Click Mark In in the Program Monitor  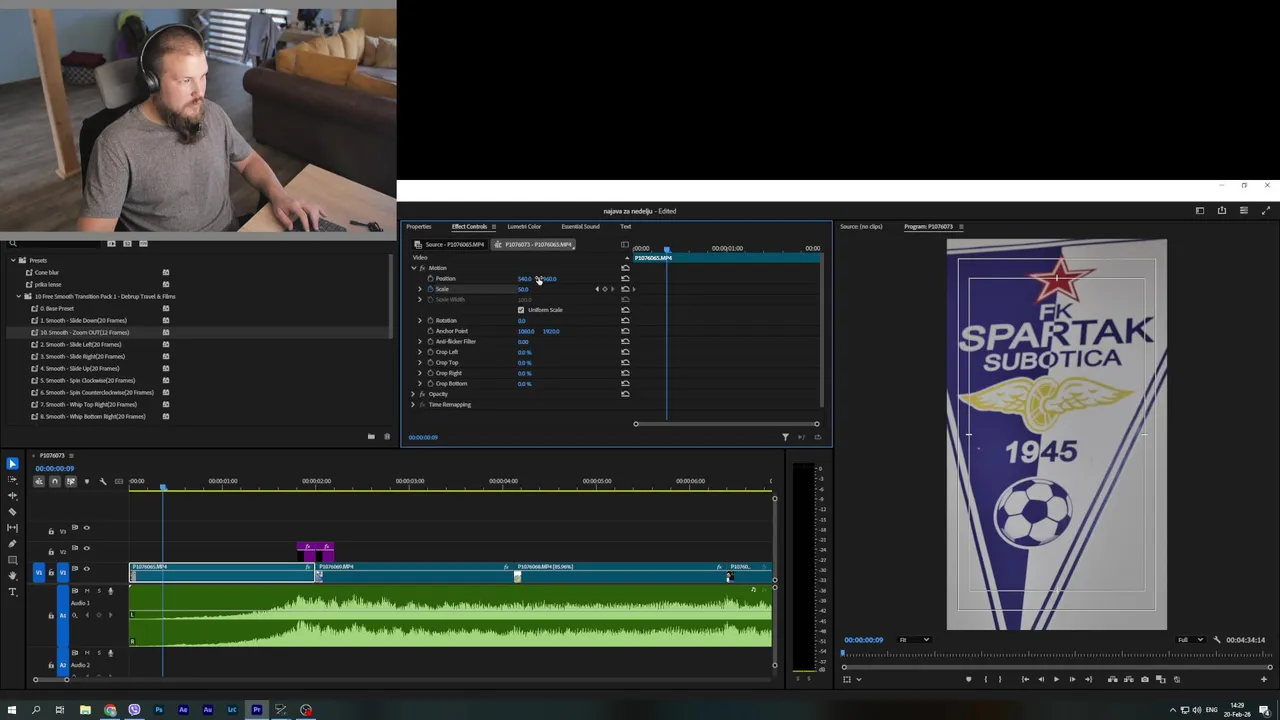(x=985, y=679)
